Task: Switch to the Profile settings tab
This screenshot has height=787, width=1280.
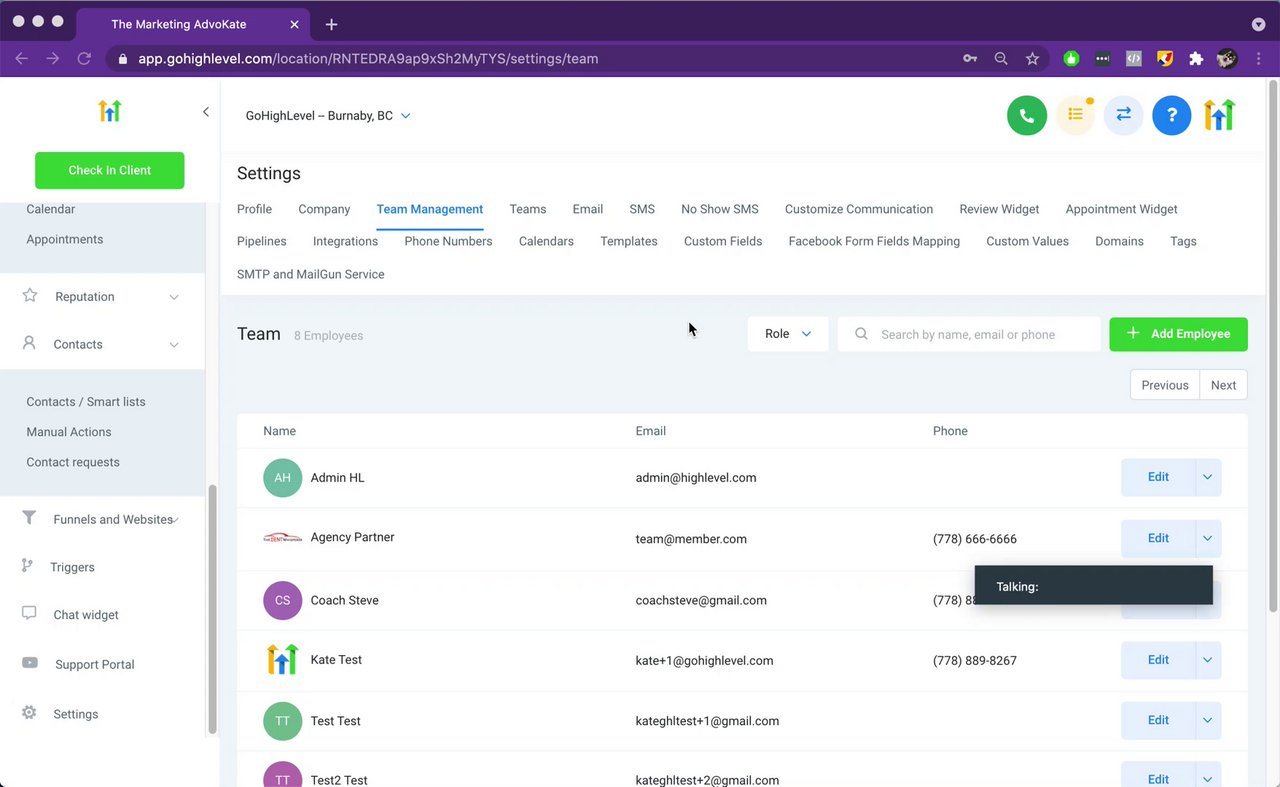Action: click(254, 209)
